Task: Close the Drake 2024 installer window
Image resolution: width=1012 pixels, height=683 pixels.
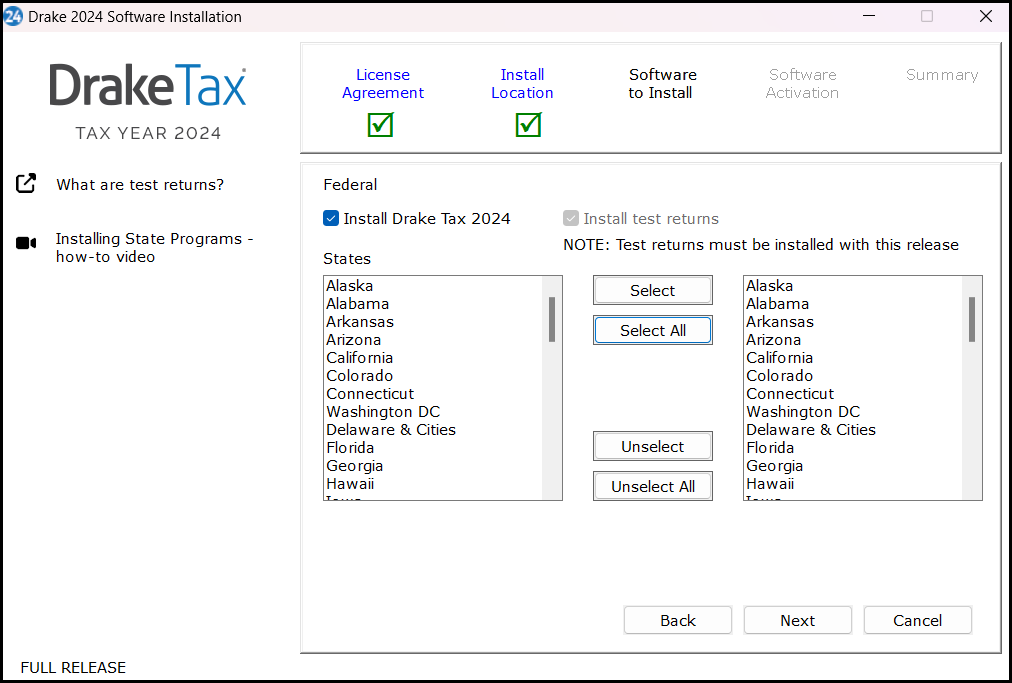Action: point(986,16)
